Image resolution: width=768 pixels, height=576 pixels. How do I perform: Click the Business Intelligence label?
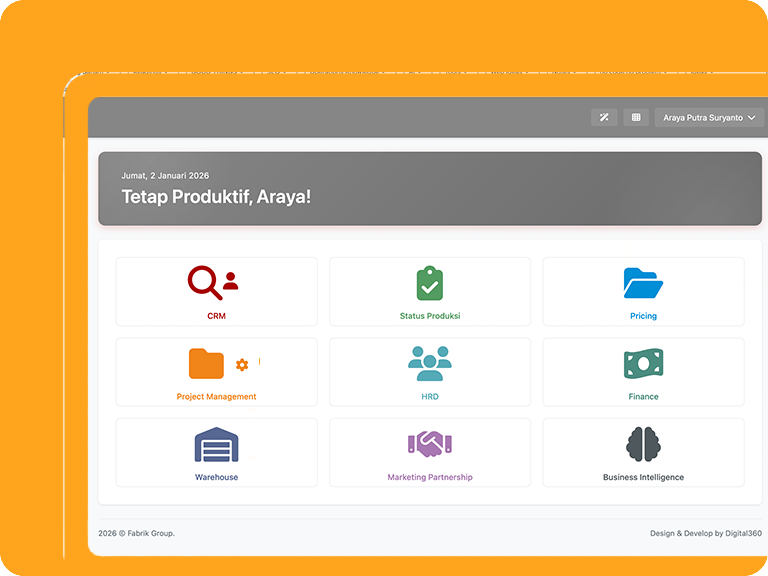click(643, 477)
